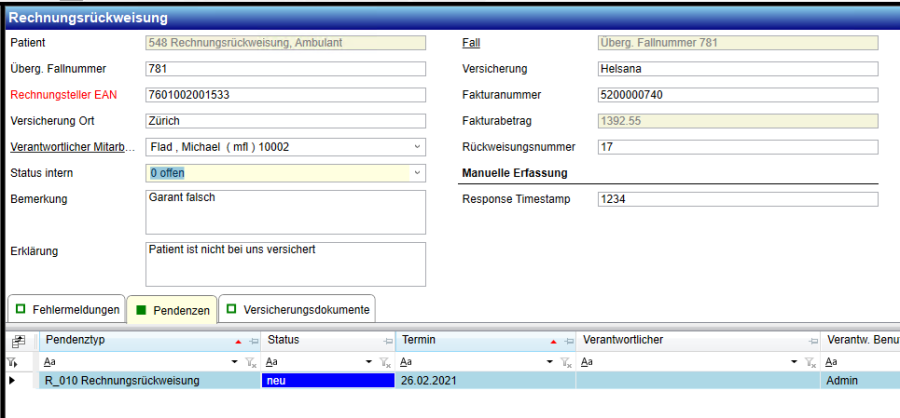Click Pendenztyp filter text box
The height and width of the screenshot is (418, 900).
(x=142, y=362)
